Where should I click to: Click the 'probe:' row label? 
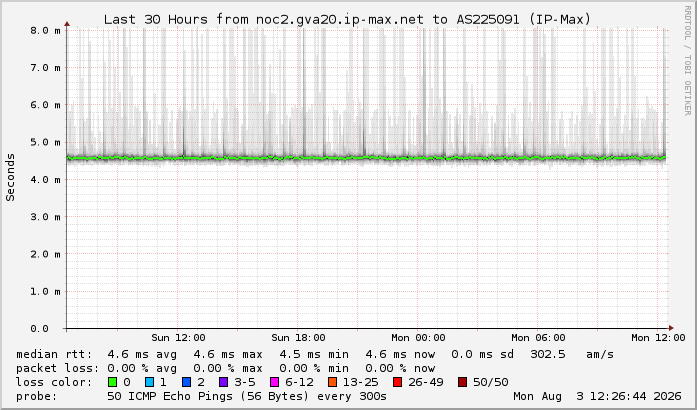pos(37,396)
